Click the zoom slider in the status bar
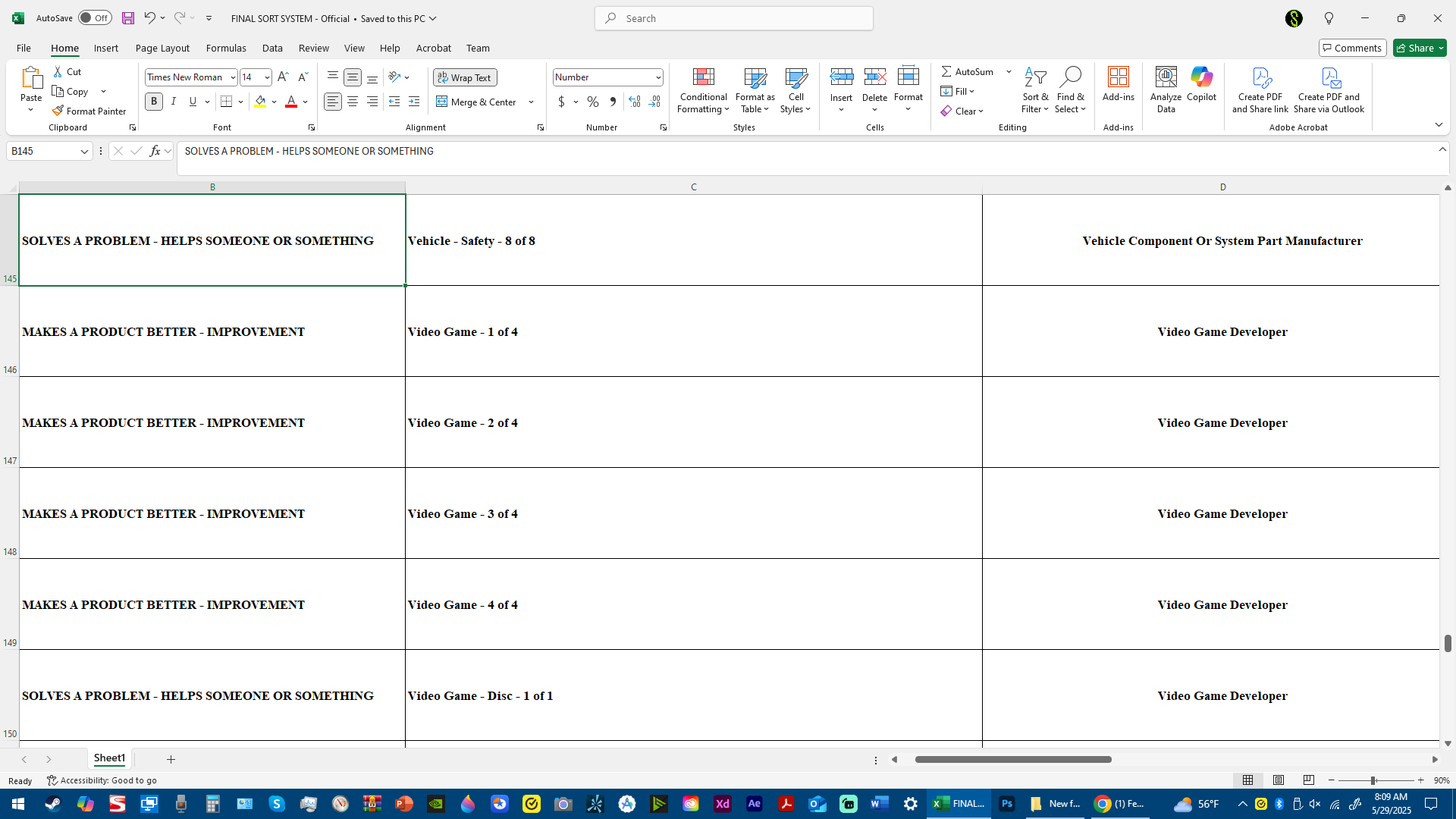Viewport: 1456px width, 819px height. [1373, 780]
